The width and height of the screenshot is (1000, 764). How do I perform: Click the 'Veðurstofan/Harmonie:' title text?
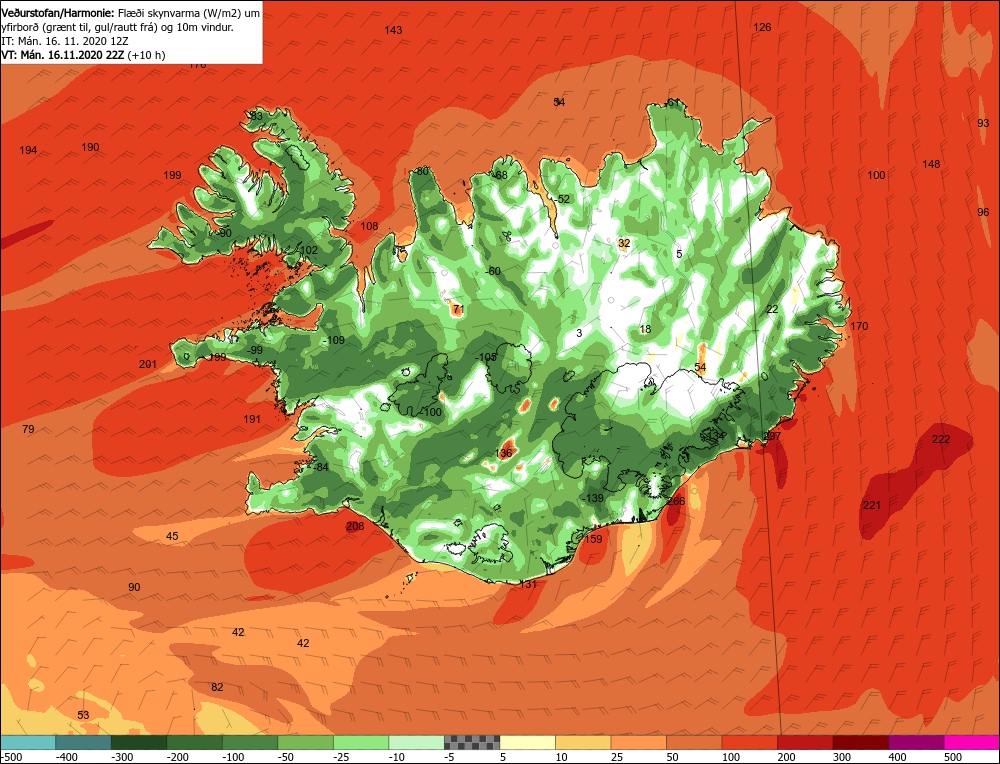pos(58,13)
